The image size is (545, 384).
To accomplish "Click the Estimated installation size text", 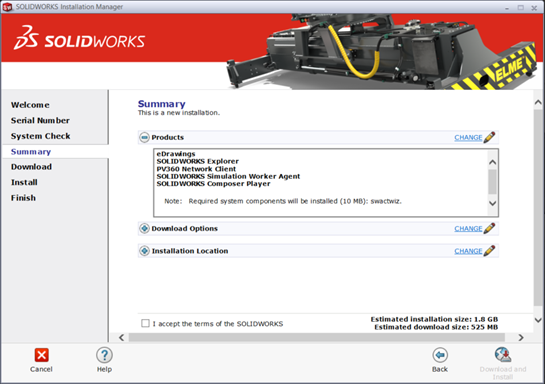I will pos(434,319).
